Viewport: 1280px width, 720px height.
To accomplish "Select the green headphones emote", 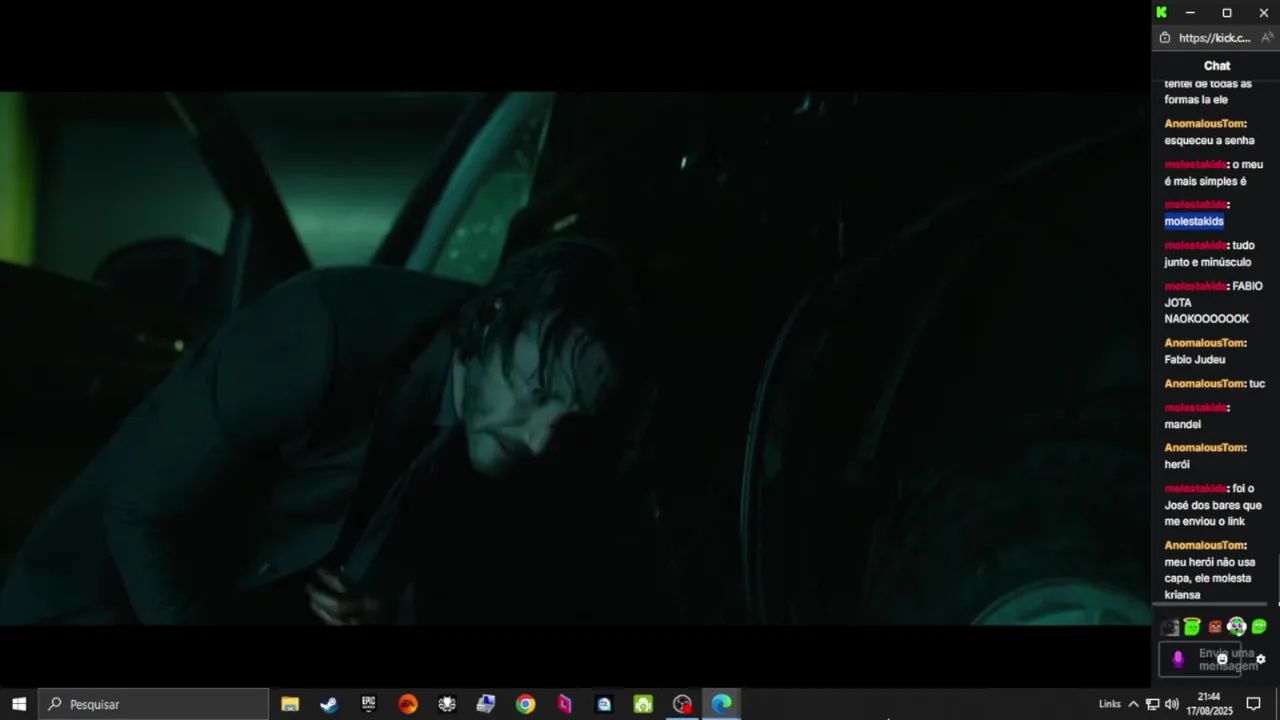I will [1237, 627].
